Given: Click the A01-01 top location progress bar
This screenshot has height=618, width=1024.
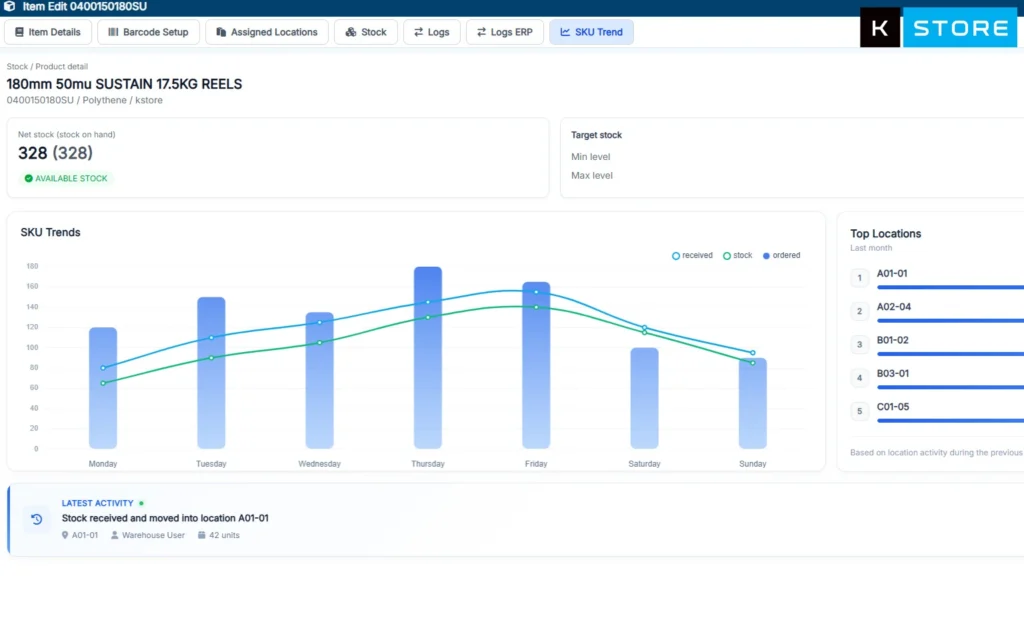Looking at the screenshot, I should (x=950, y=287).
